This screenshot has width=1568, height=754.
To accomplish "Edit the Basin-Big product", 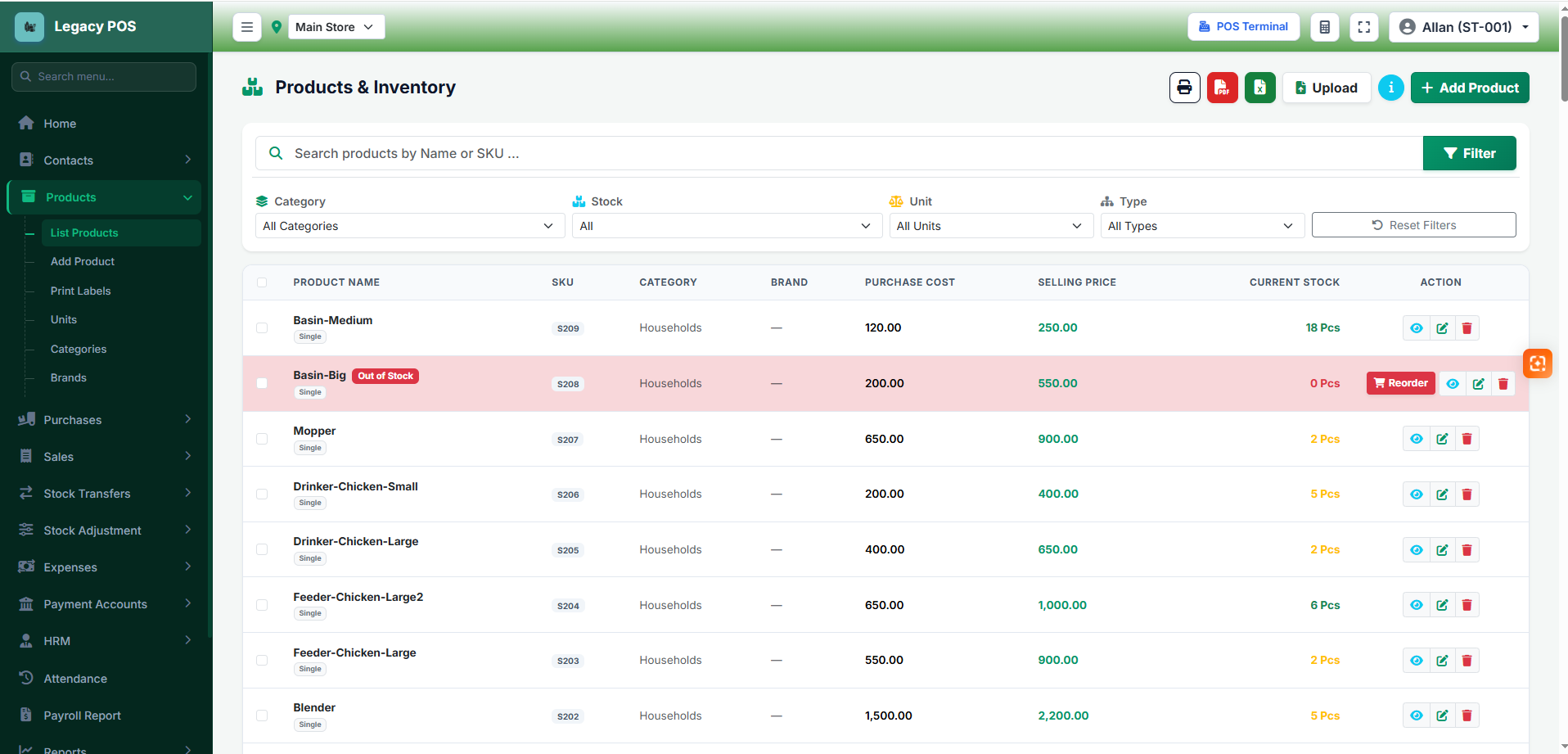I will coord(1478,384).
